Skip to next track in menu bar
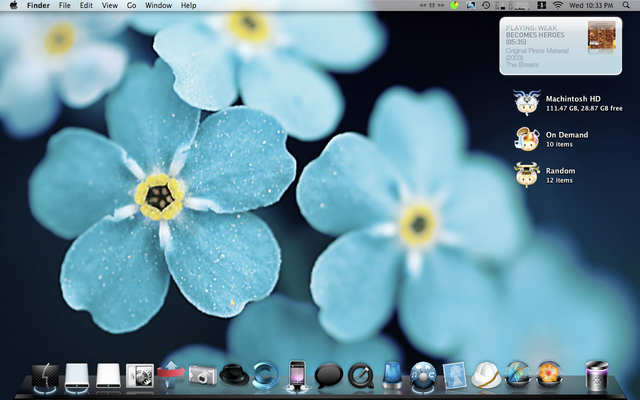Screen dimensions: 640x400 [x=441, y=5]
